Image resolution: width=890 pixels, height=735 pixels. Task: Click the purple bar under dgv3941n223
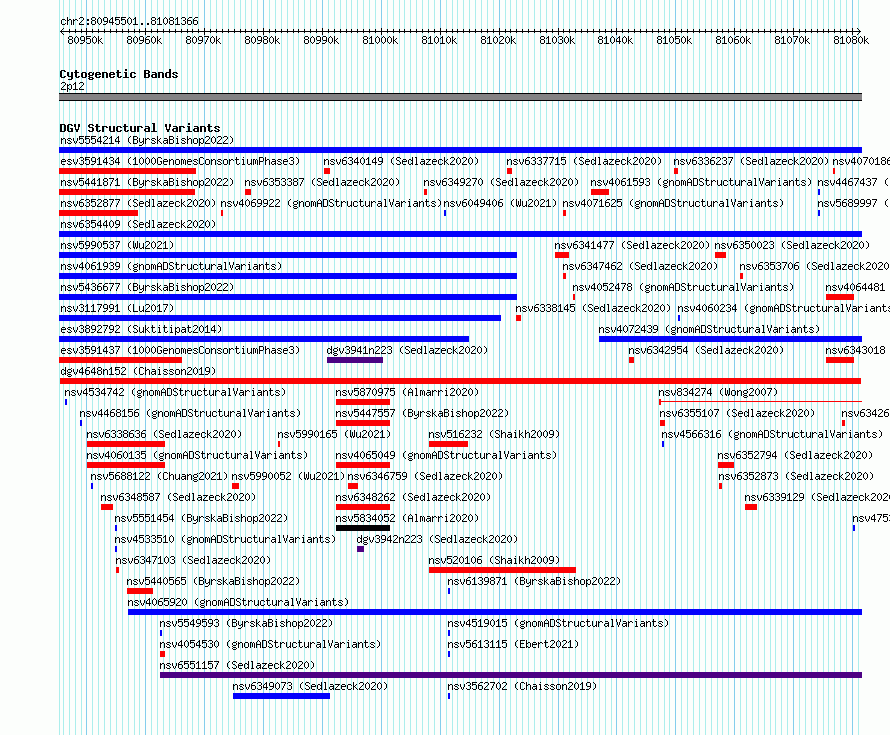point(355,360)
